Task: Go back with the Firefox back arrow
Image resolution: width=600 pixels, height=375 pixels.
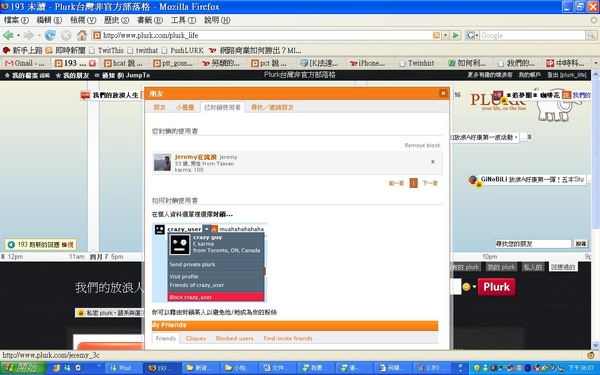Action: (x=8, y=35)
